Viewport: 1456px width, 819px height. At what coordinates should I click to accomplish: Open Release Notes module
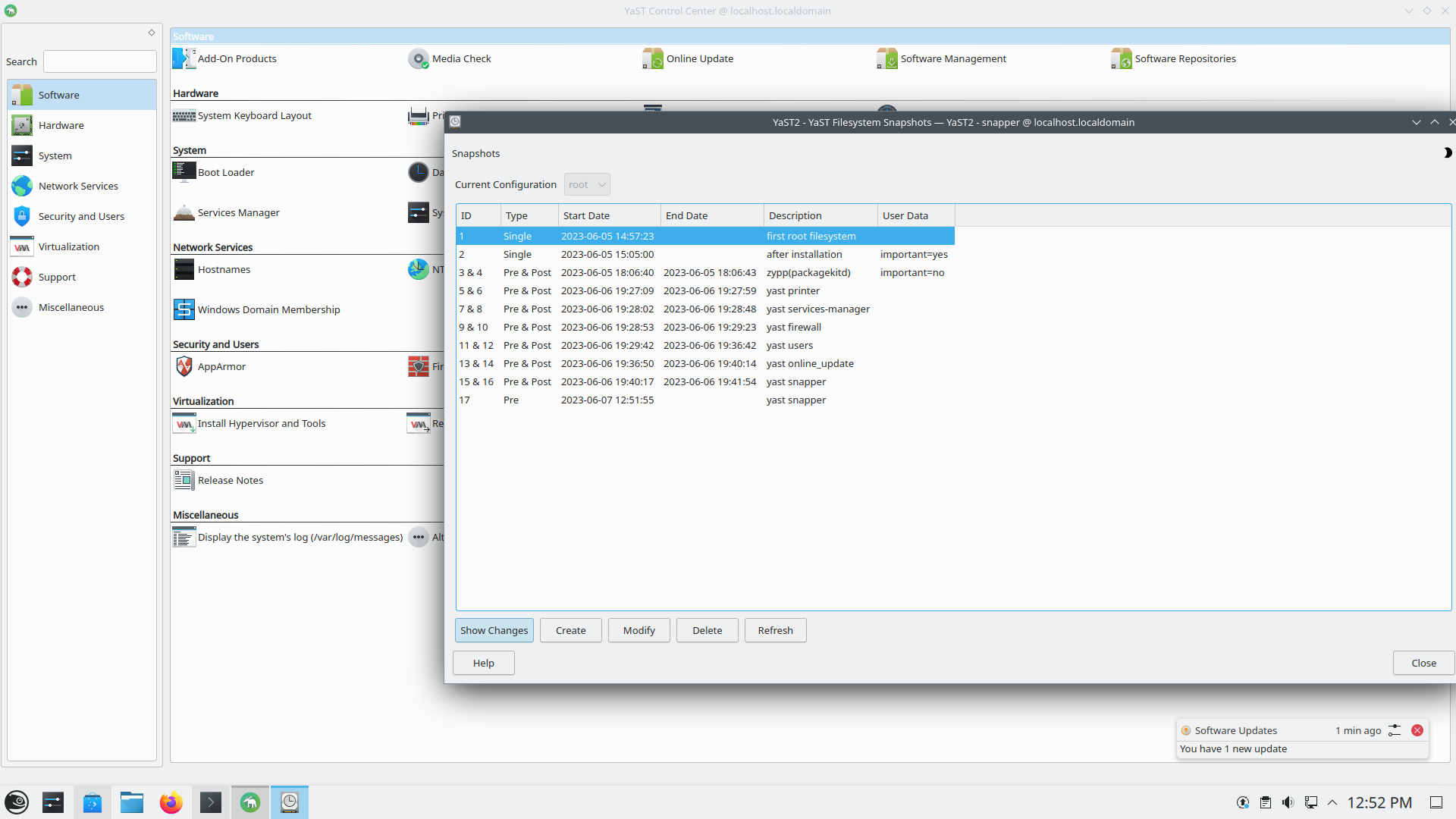click(x=218, y=480)
